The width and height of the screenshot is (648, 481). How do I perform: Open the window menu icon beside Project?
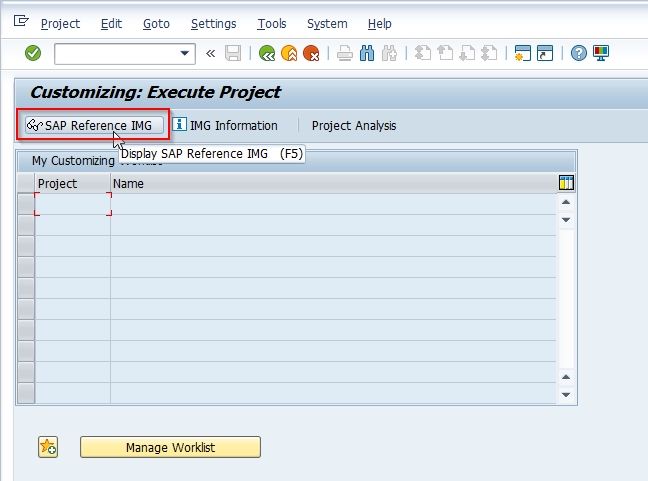point(21,21)
